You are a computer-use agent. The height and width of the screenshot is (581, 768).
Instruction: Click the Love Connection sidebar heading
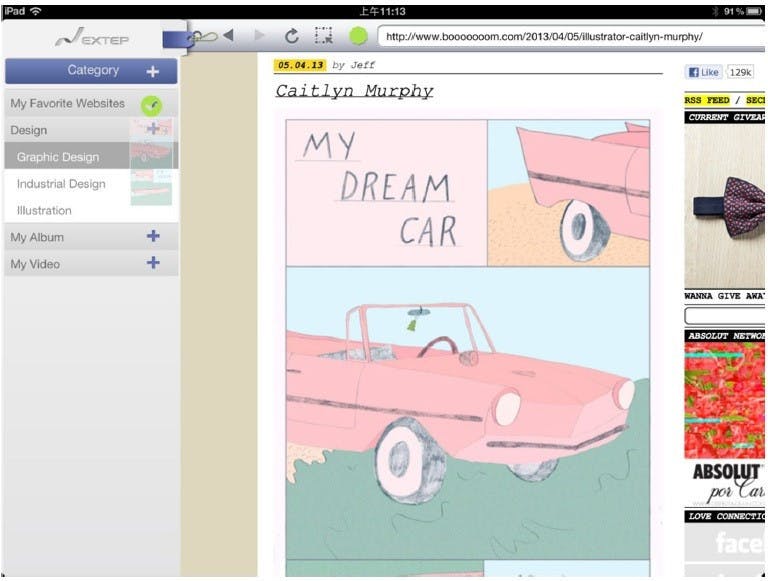point(724,516)
